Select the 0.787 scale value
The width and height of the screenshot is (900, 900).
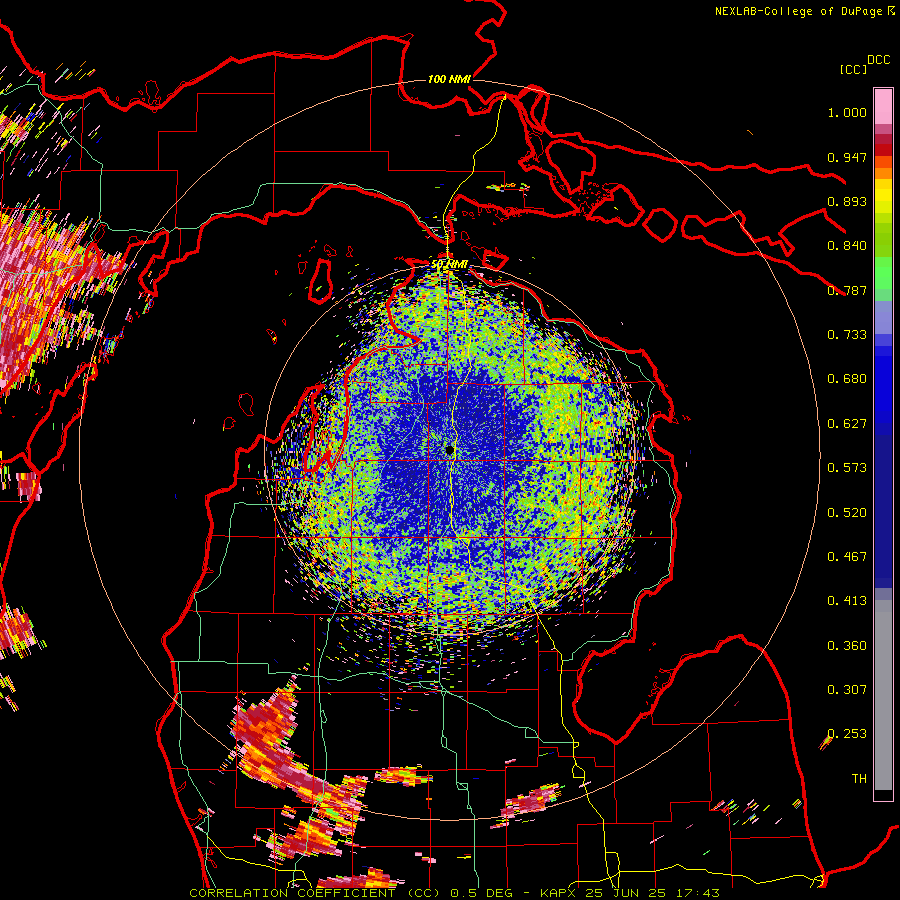pyautogui.click(x=847, y=290)
